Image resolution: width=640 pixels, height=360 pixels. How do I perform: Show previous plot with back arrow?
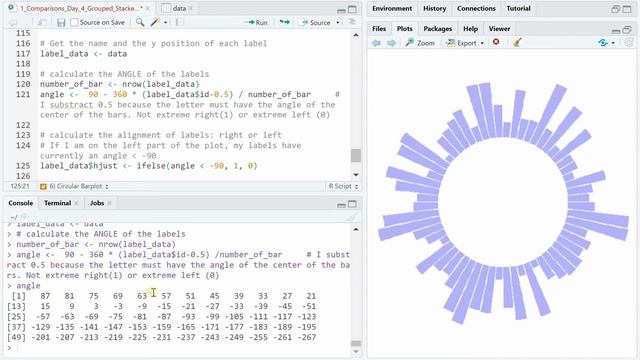(376, 42)
